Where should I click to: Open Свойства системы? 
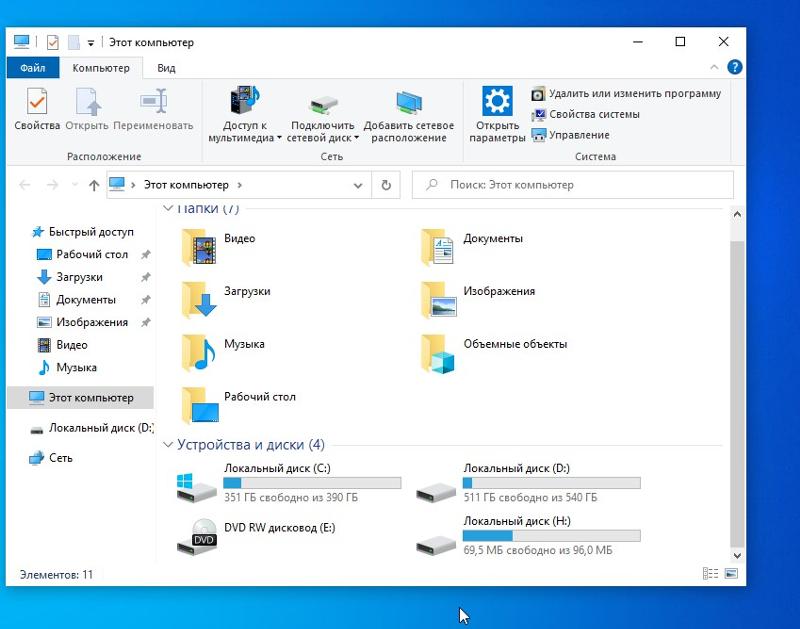click(585, 115)
